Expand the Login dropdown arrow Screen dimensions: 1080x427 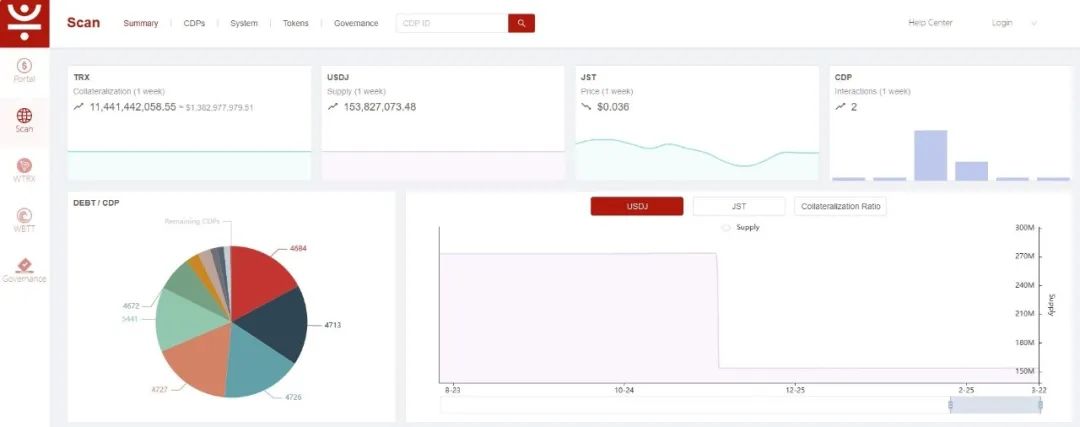coord(1034,23)
